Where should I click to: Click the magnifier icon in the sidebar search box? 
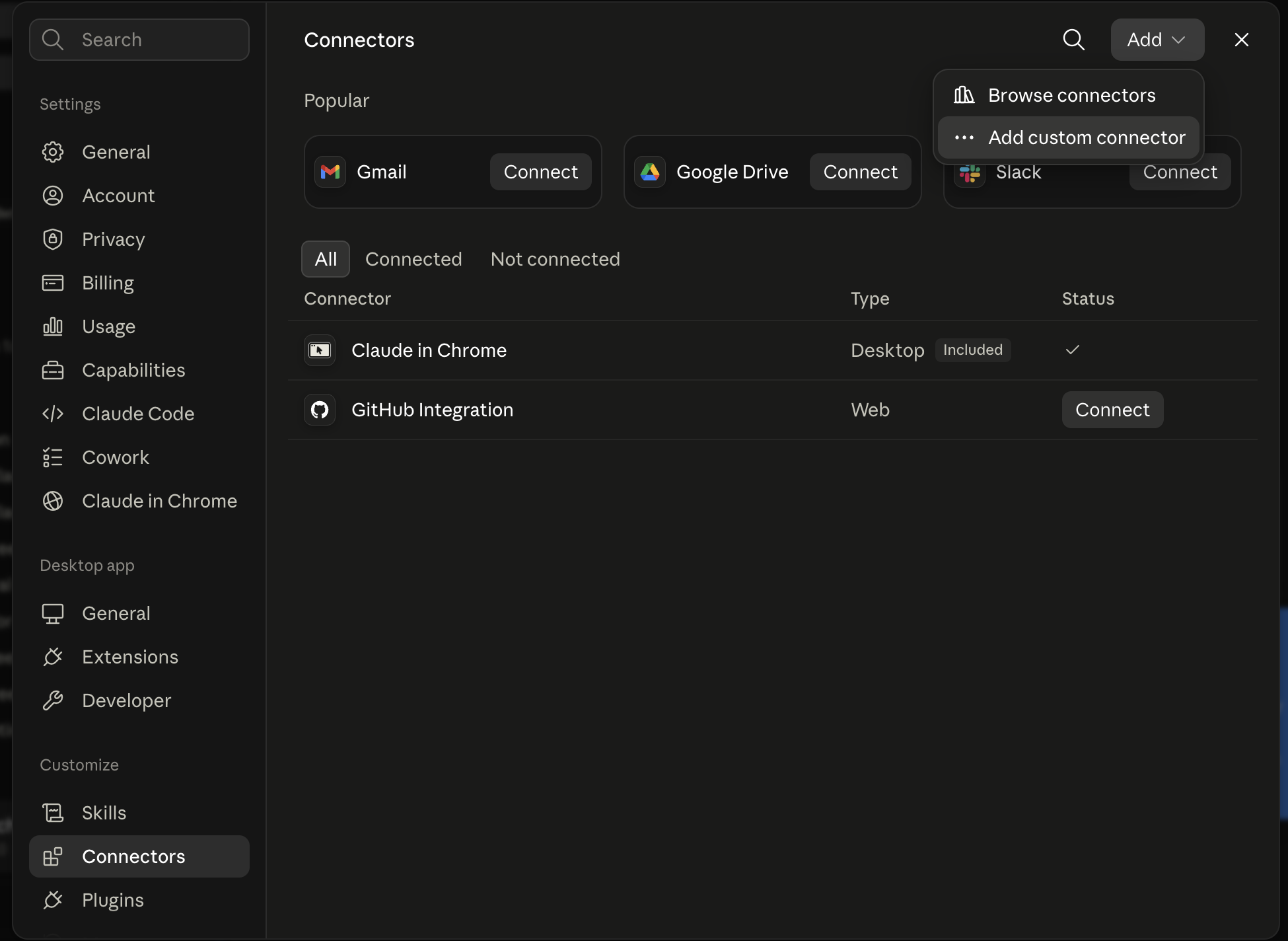(53, 40)
